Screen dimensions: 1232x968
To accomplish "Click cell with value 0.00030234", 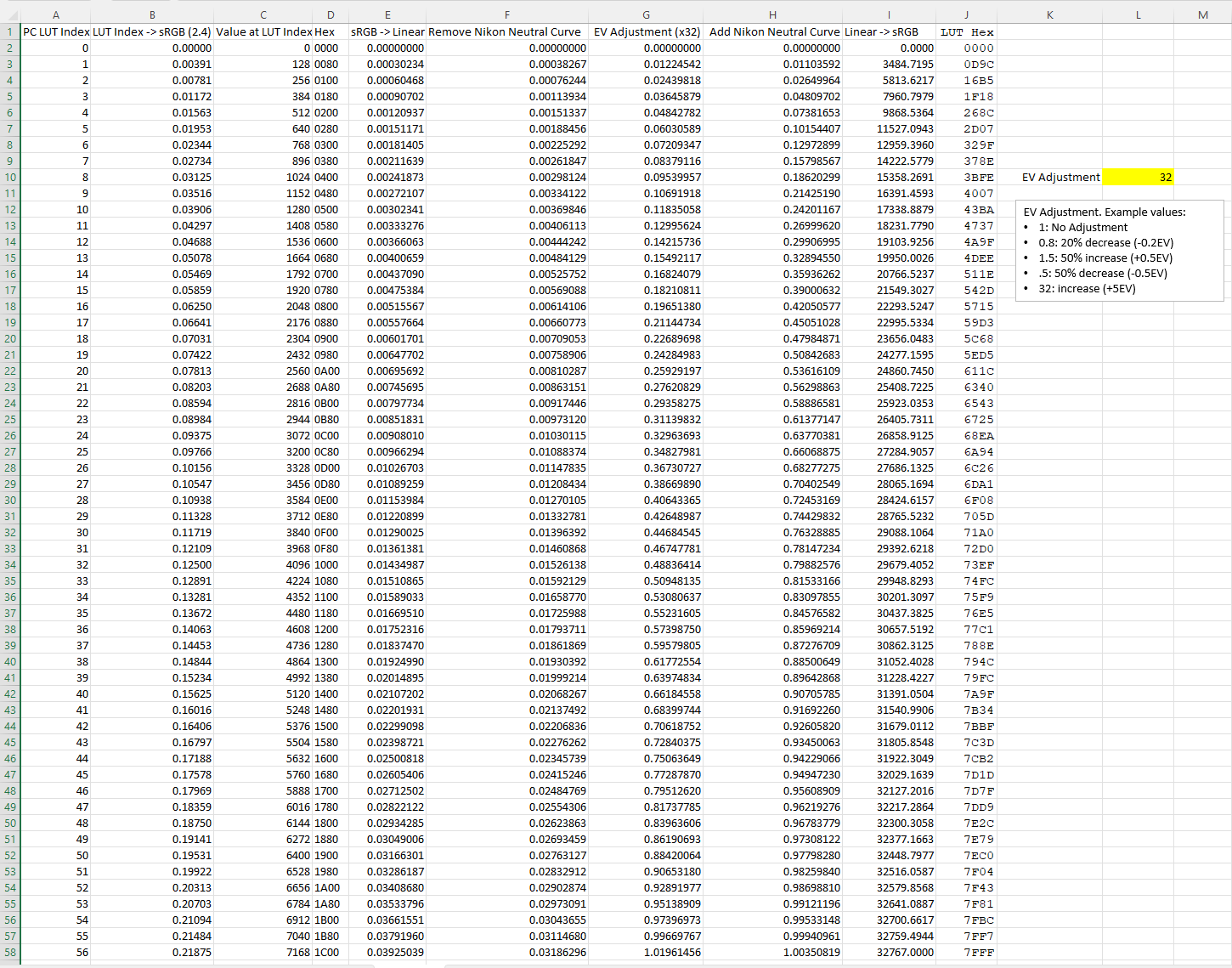I will tap(387, 64).
